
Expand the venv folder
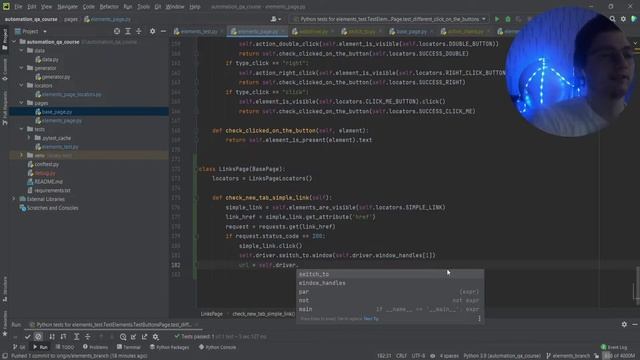pyautogui.click(x=22, y=155)
